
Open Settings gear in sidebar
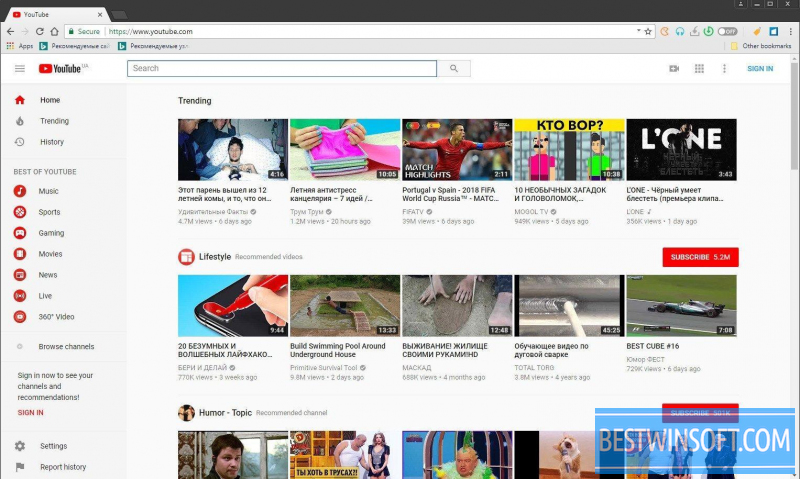point(20,446)
